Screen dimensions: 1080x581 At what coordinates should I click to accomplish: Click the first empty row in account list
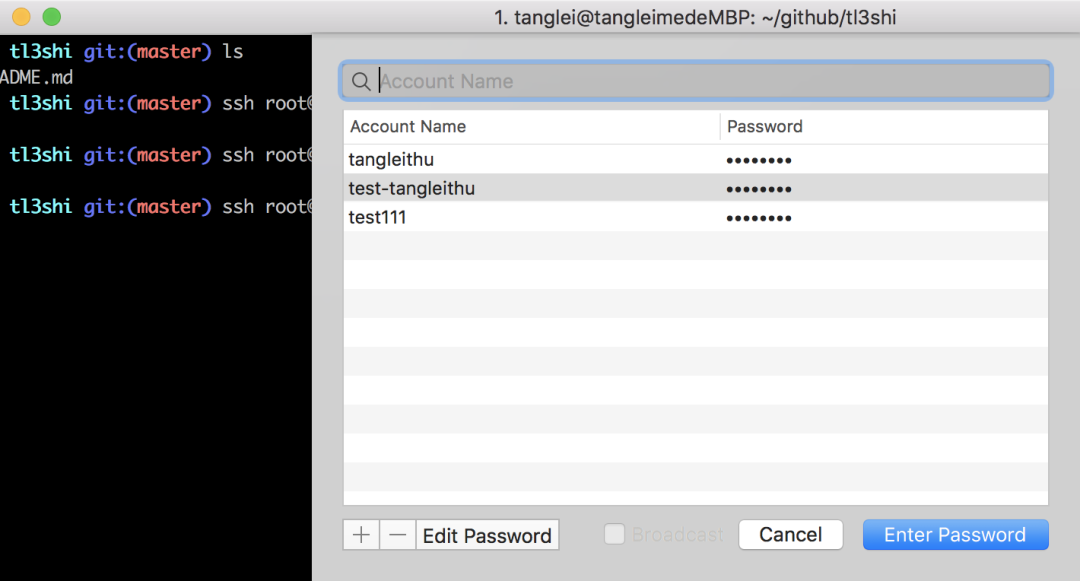pyautogui.click(x=695, y=246)
